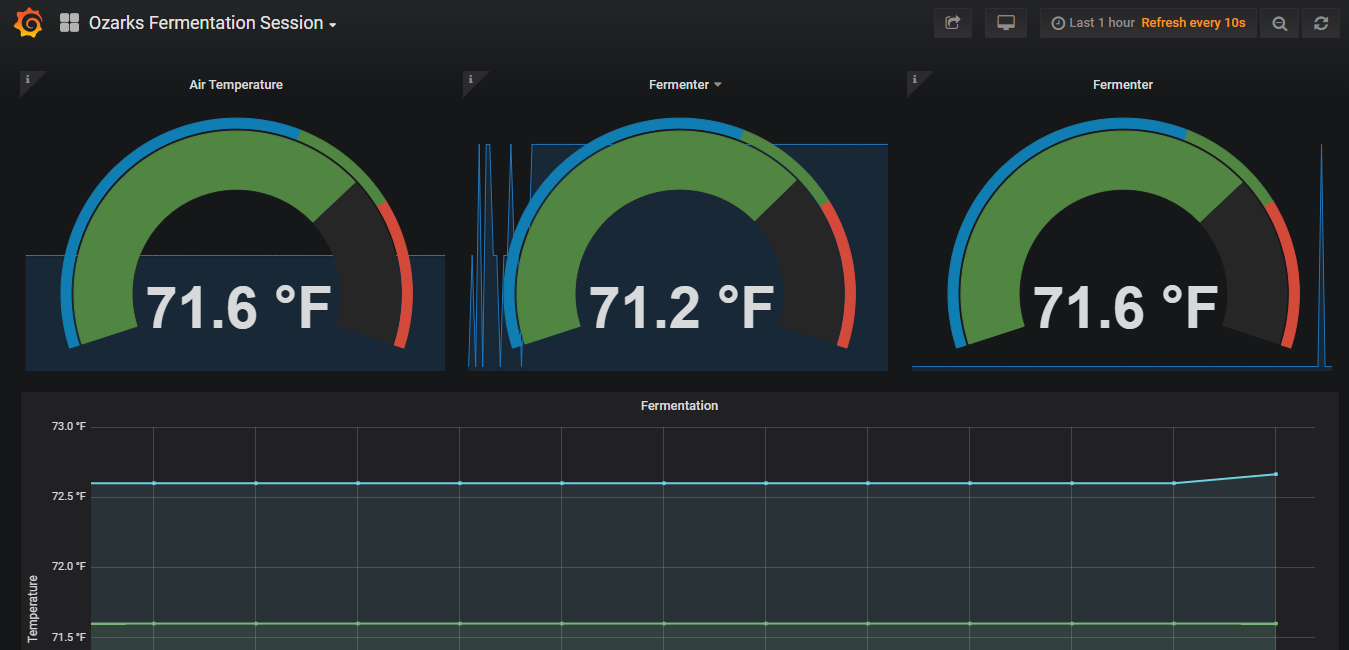Click the clock icon in time picker
1349x650 pixels.
pyautogui.click(x=1058, y=23)
